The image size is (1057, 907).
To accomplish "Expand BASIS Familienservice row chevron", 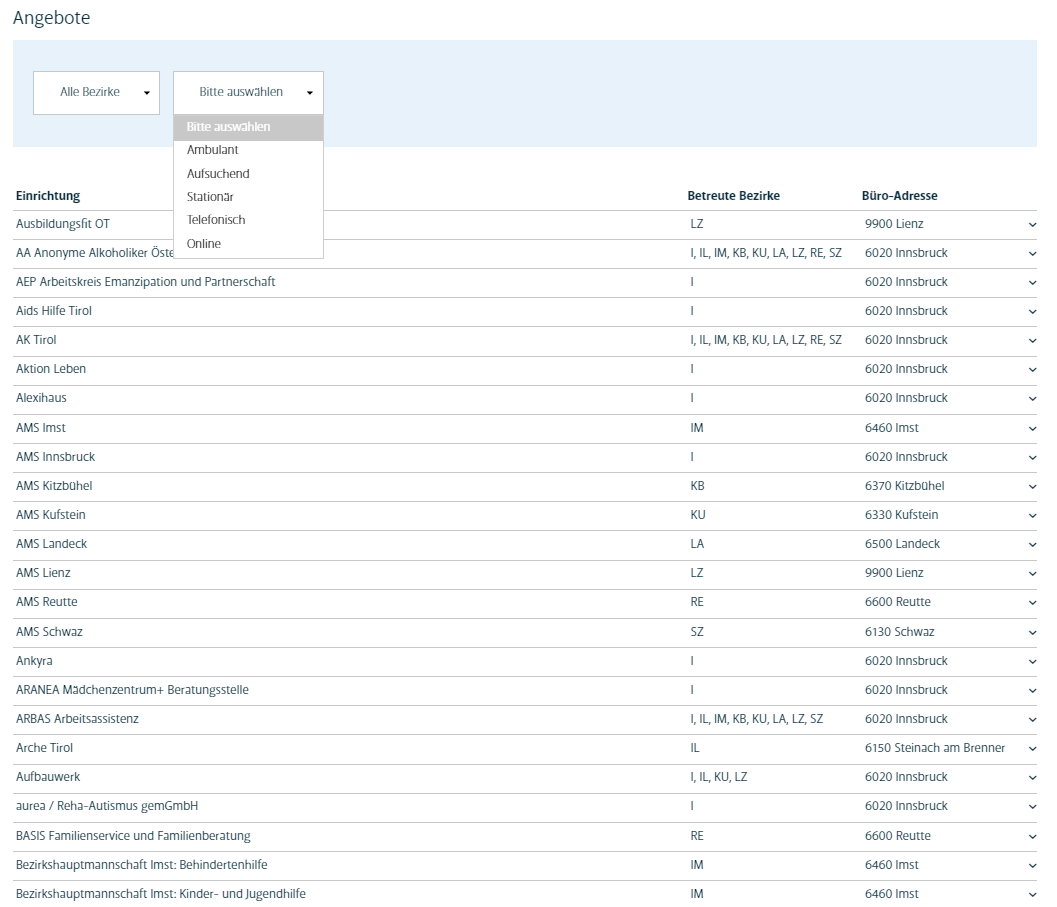I will [1032, 837].
